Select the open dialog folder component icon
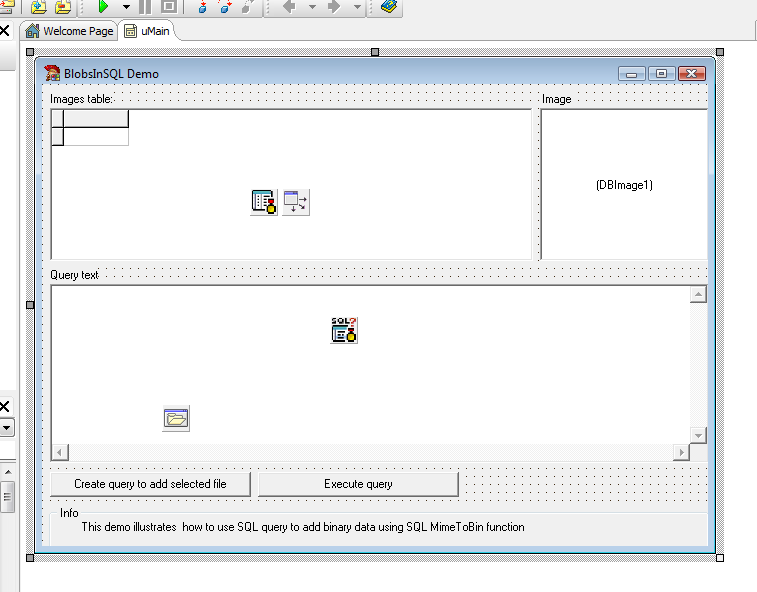The height and width of the screenshot is (592, 757). pos(176,419)
